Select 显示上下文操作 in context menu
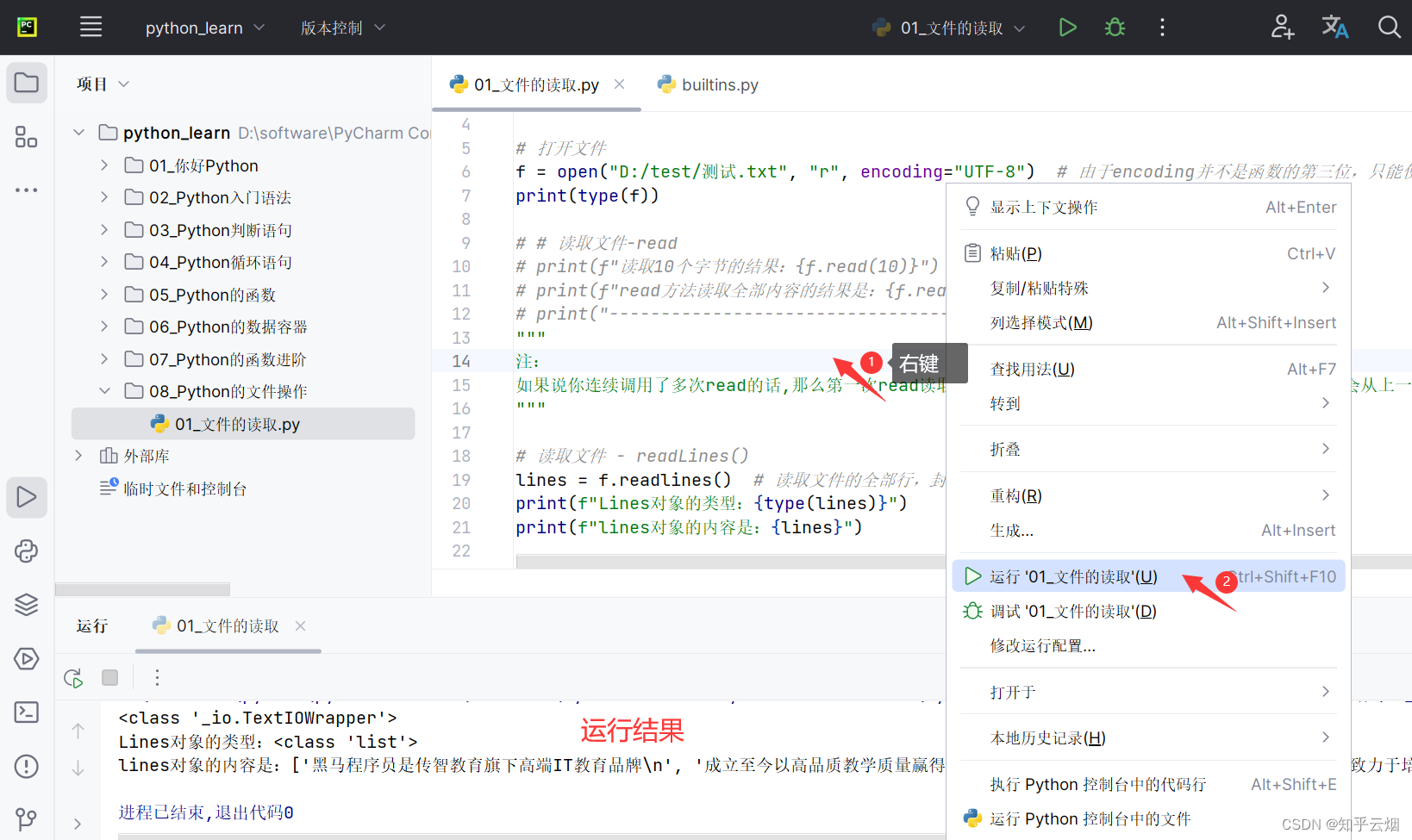 [x=1148, y=208]
